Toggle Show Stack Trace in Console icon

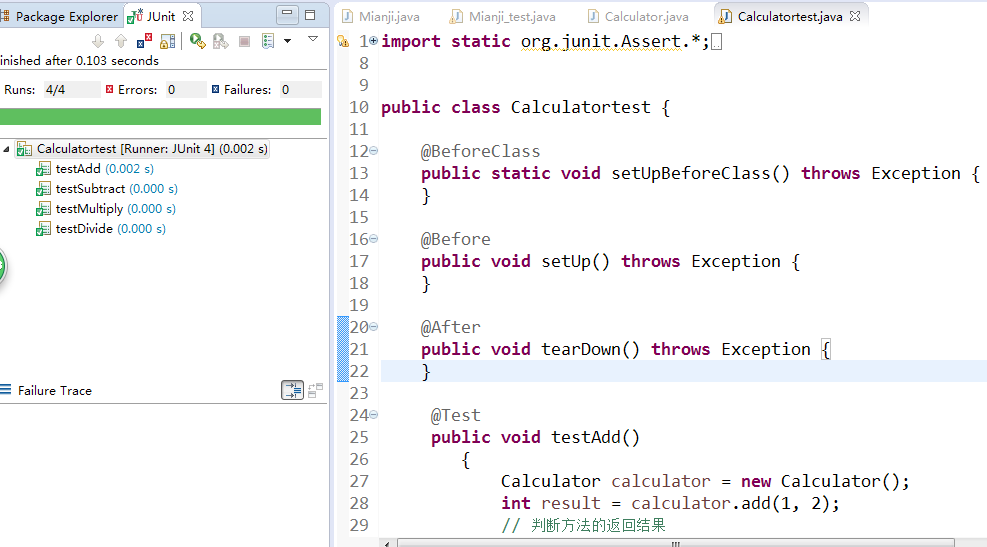pos(293,390)
